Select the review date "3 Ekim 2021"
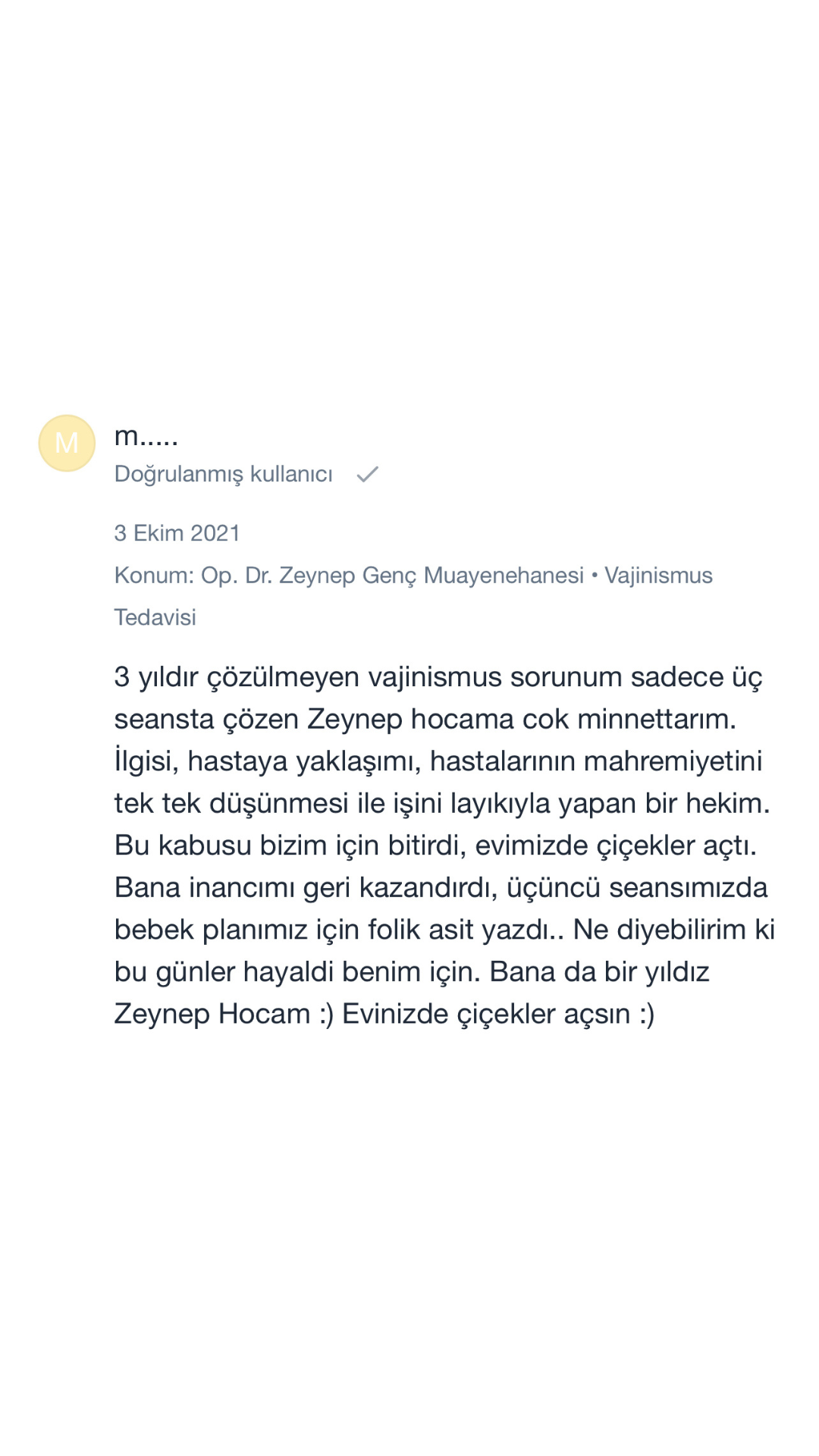The image size is (819, 1456). (x=177, y=533)
